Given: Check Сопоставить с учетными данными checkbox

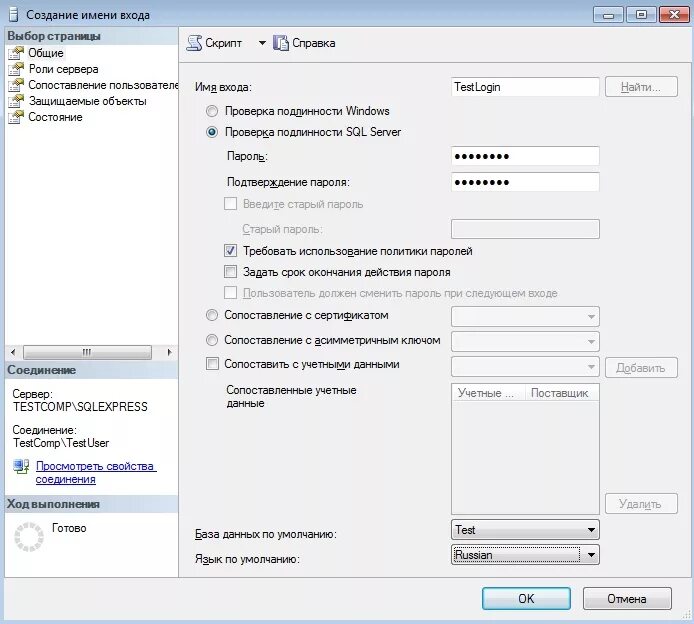Looking at the screenshot, I should (x=212, y=364).
